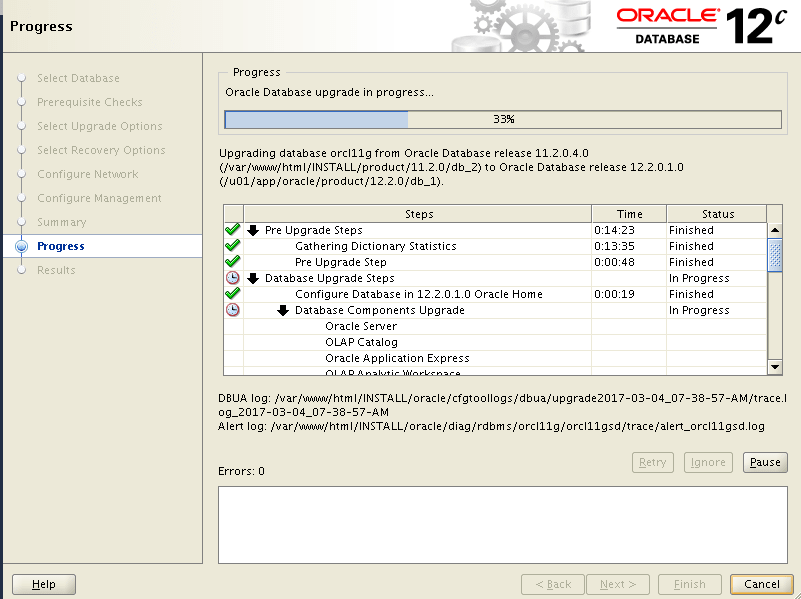
Task: Select the Select Database wizard step
Action: click(78, 78)
